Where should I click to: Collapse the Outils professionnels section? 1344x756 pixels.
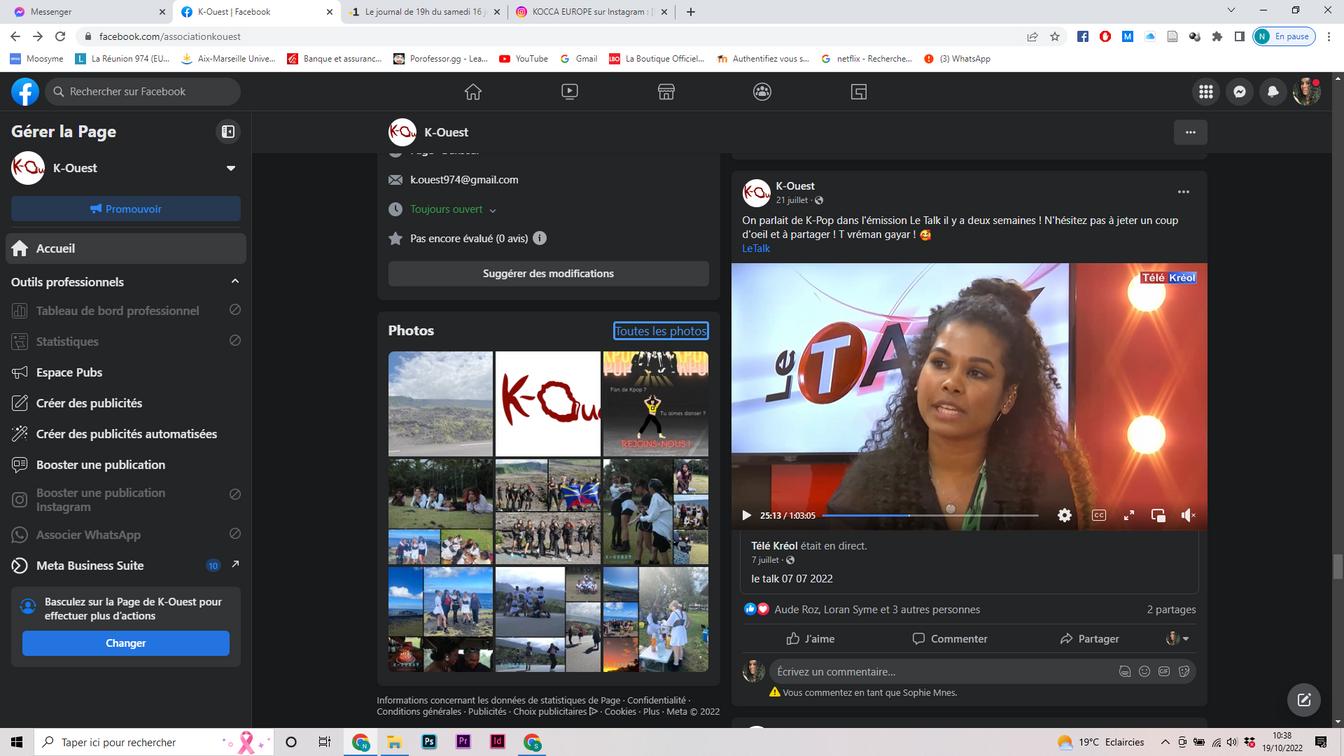click(x=235, y=281)
